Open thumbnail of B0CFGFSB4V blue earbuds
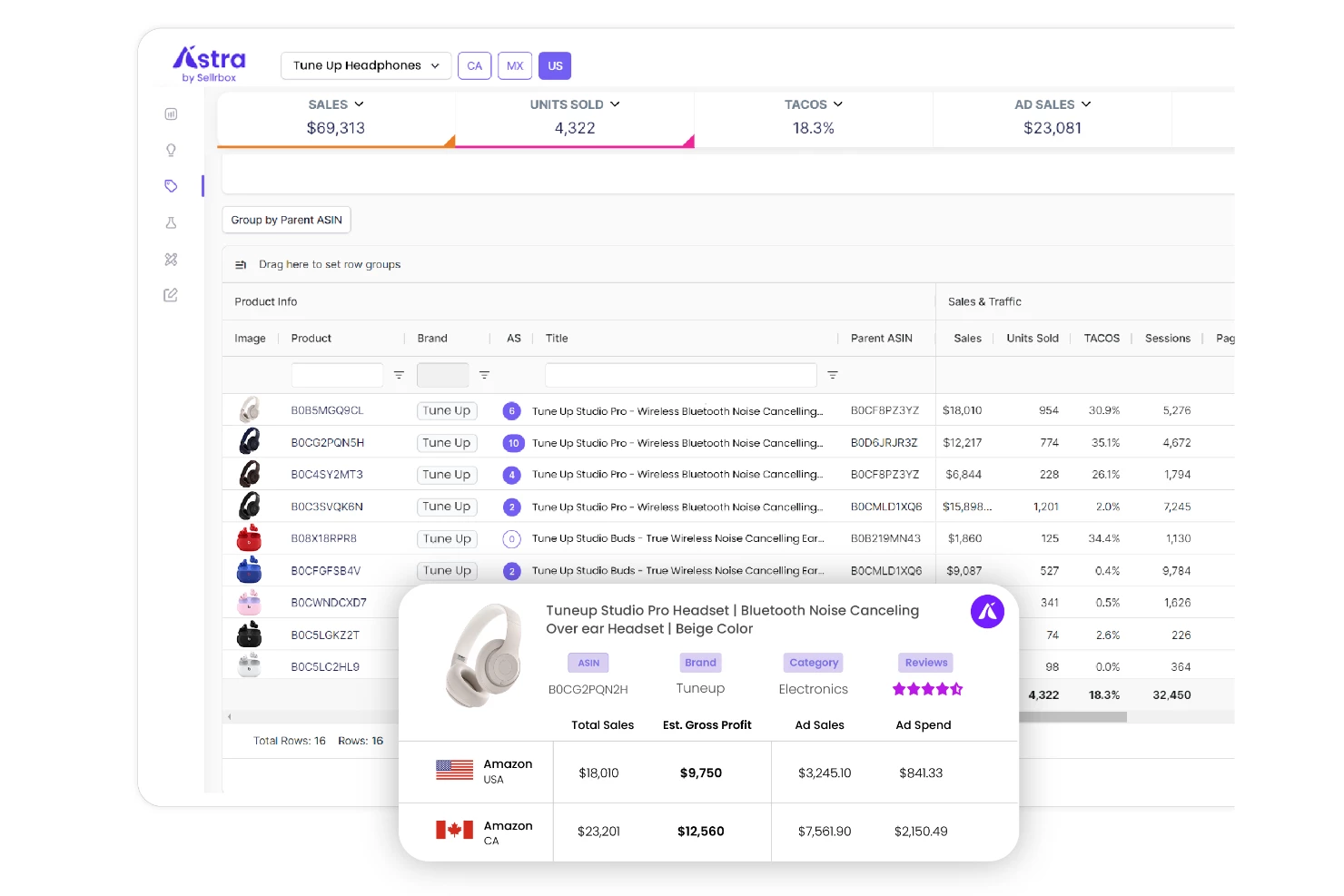This screenshot has width=1344, height=896. (249, 570)
